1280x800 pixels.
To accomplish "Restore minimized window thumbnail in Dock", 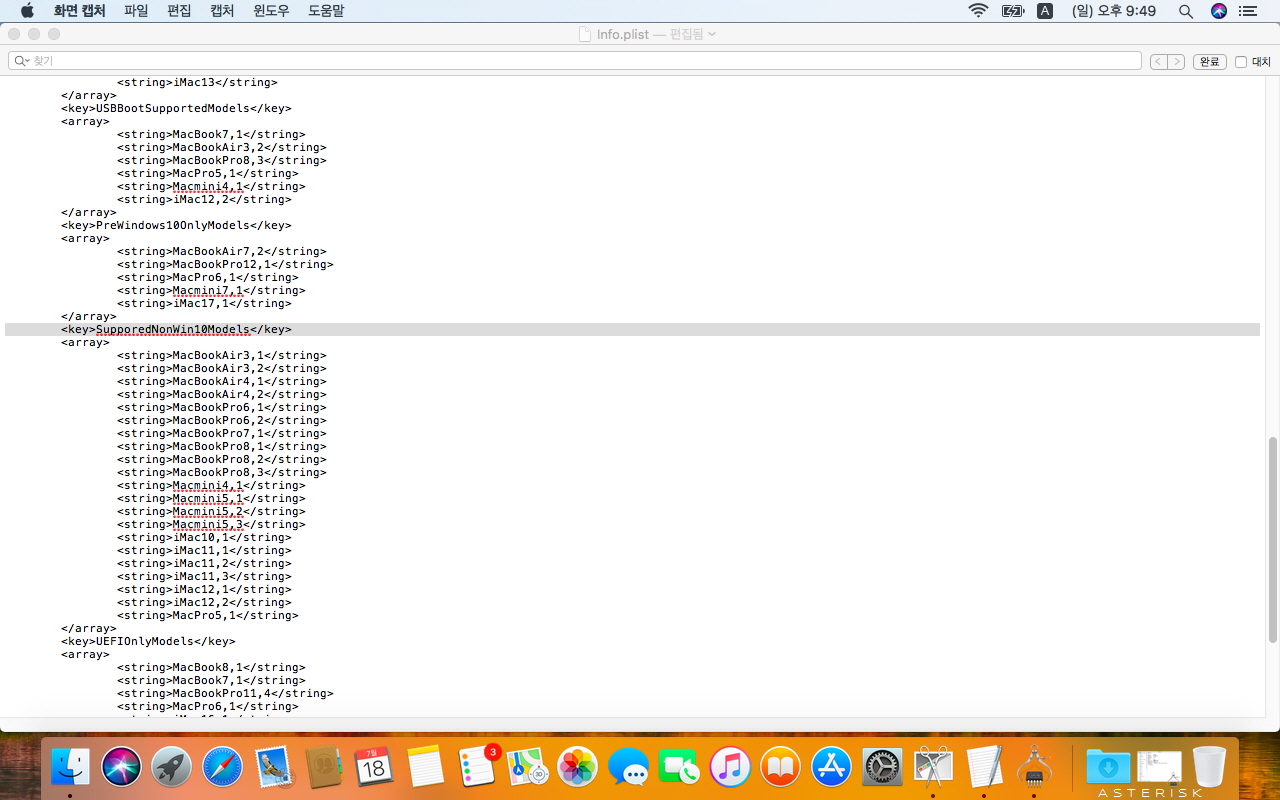I will pos(1159,766).
